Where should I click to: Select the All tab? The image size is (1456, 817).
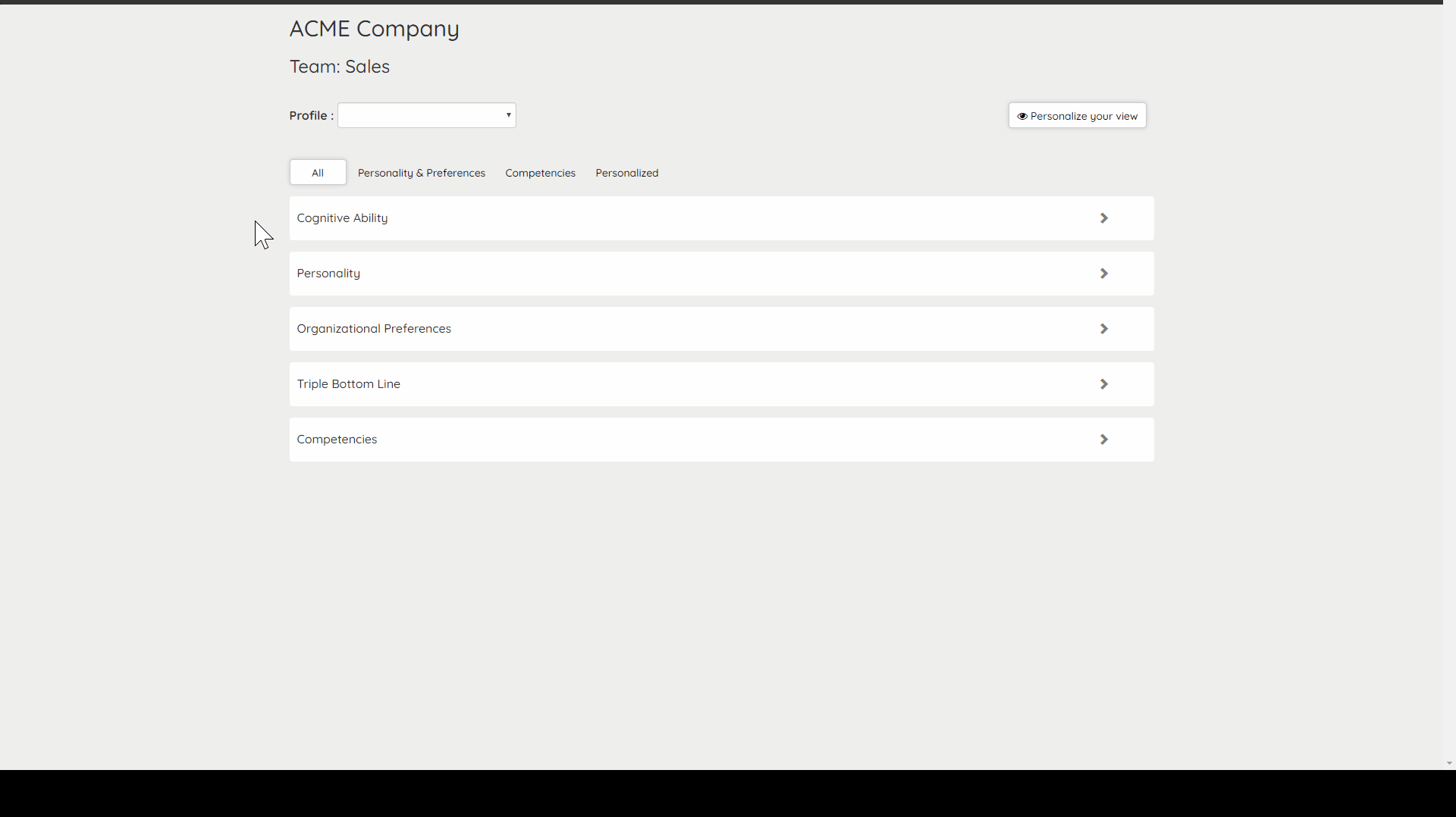point(318,173)
